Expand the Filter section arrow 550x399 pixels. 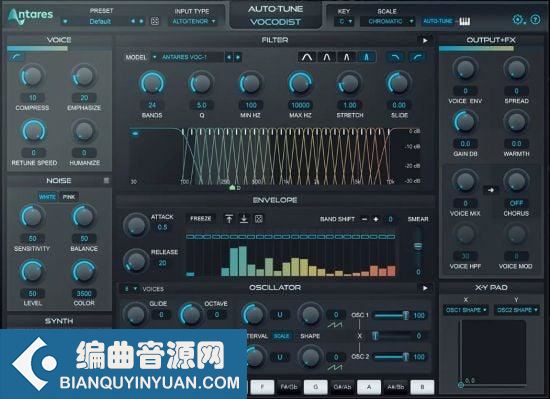(425, 41)
